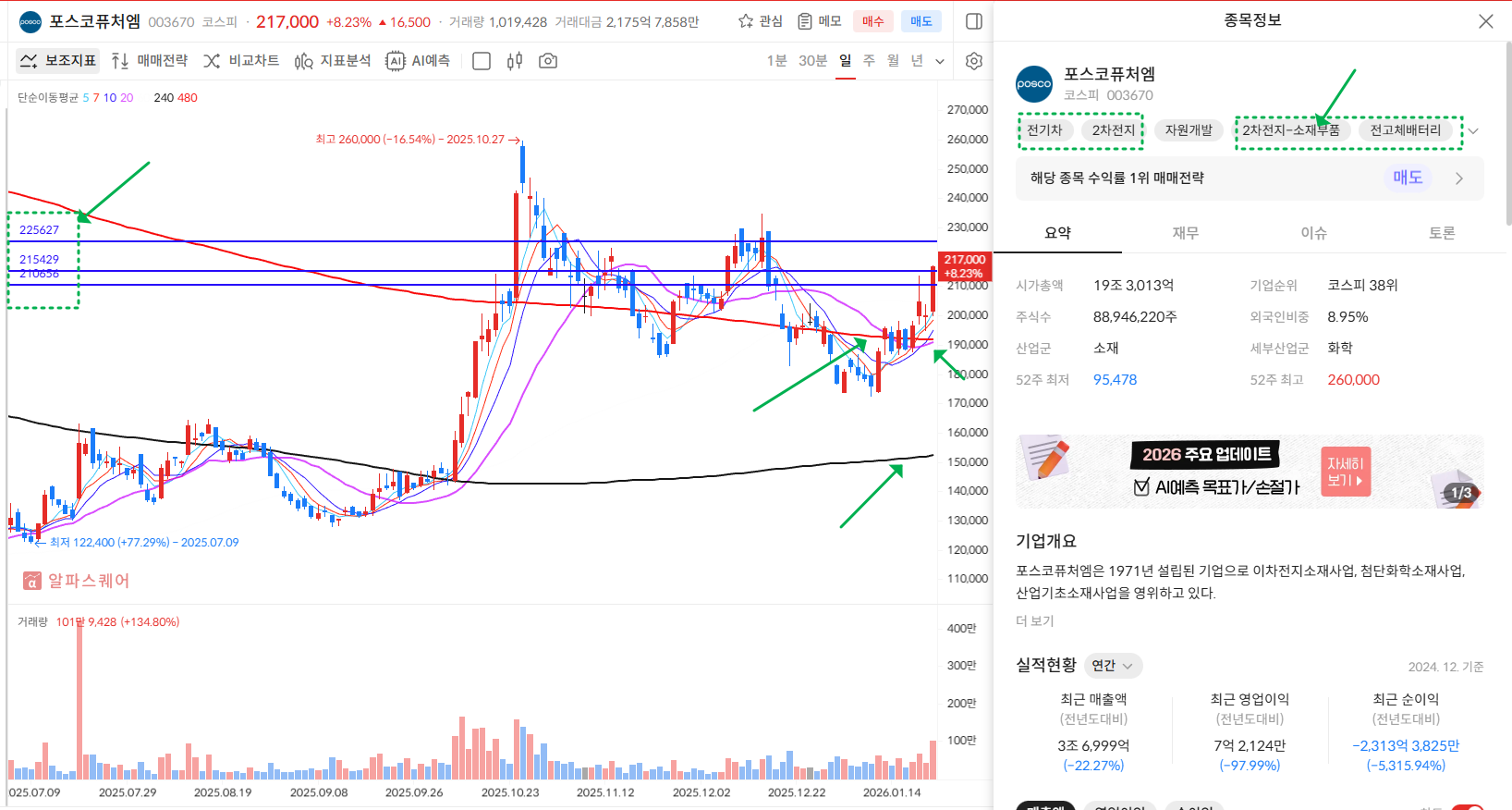Click 매도 badge in strategy banner
This screenshot has width=1512, height=810.
coord(1408,178)
